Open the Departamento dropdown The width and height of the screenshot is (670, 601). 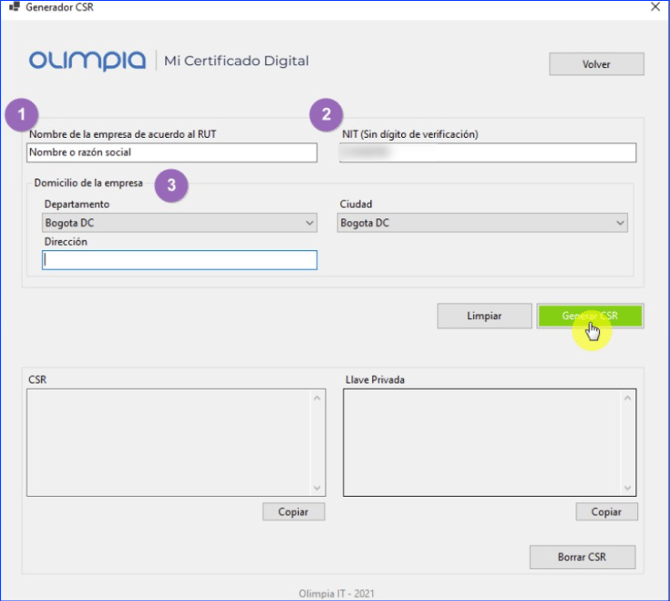179,223
